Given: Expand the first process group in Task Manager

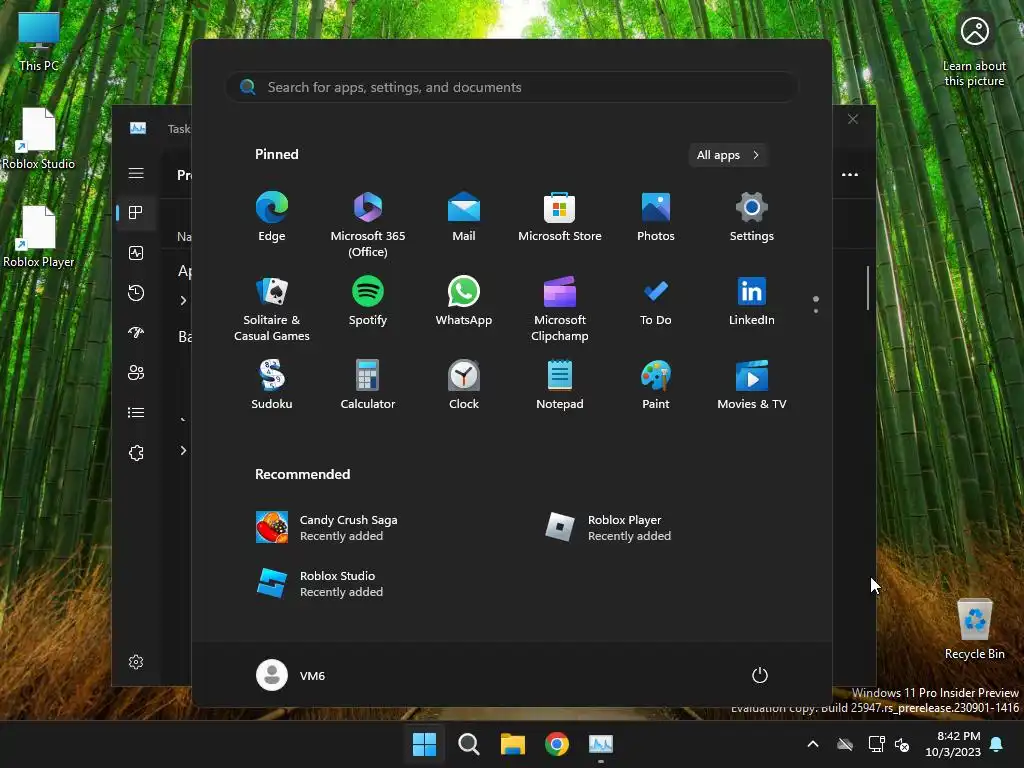Looking at the screenshot, I should [184, 300].
